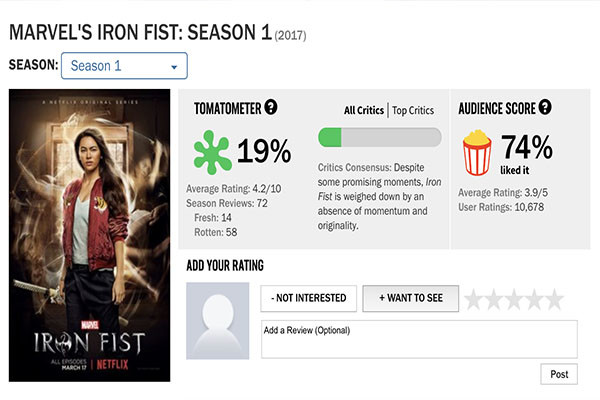Screen dimensions: 600x400
Task: Click the season dropdown arrow
Action: [x=174, y=67]
